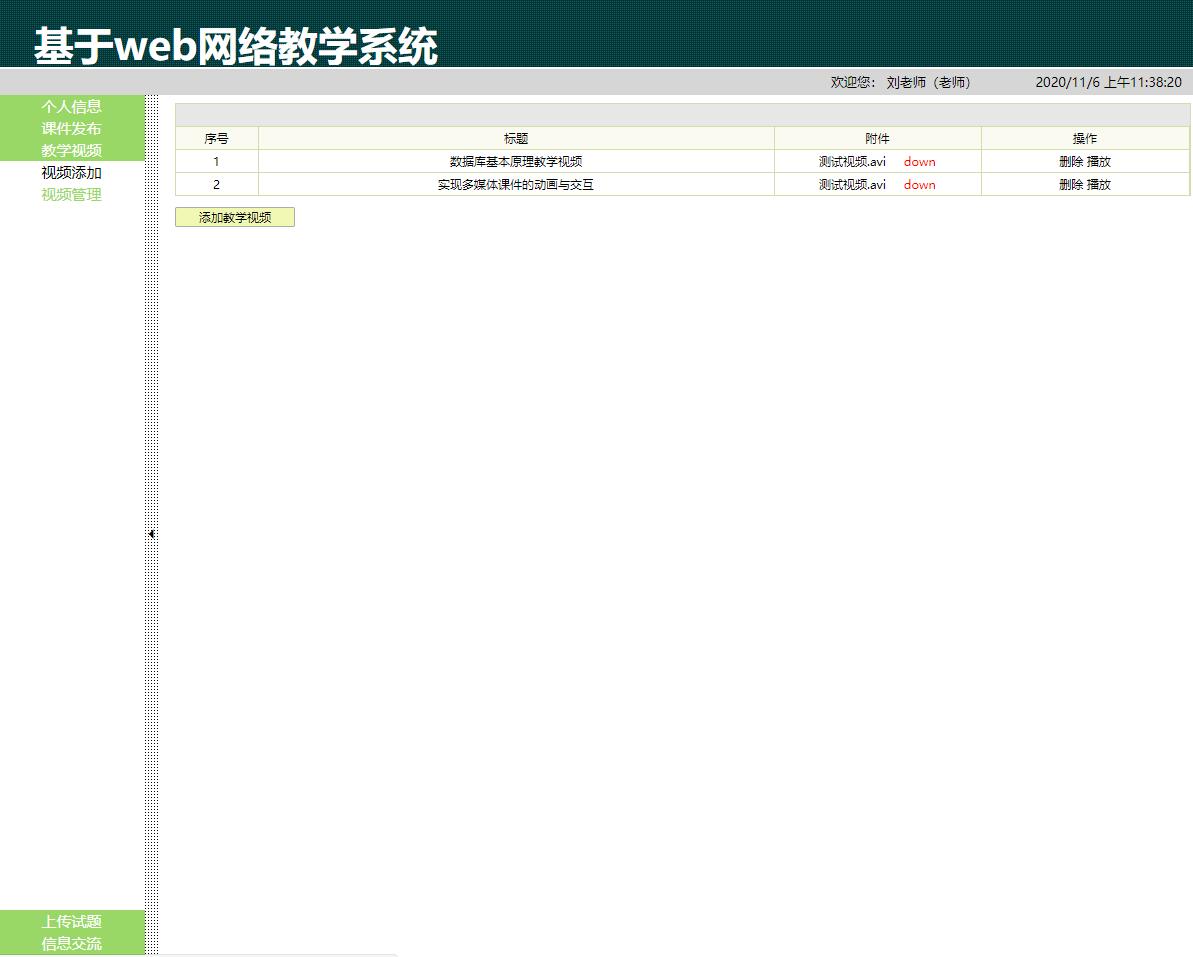Collapse the 教学视频 menu section
This screenshot has height=957, width=1193.
point(71,150)
